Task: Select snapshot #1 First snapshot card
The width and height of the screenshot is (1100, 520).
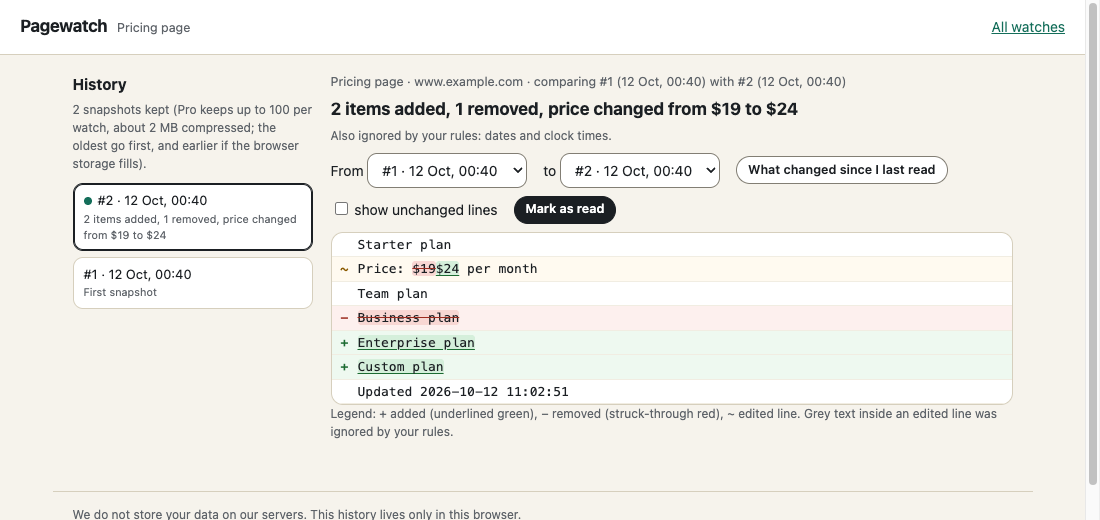Action: (x=193, y=283)
